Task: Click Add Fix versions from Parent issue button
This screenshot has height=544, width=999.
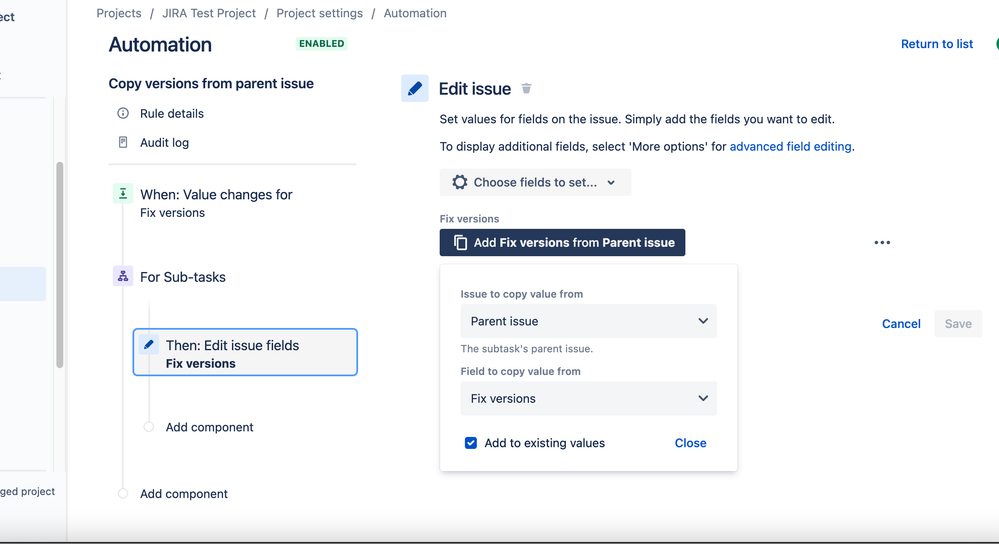Action: (563, 243)
